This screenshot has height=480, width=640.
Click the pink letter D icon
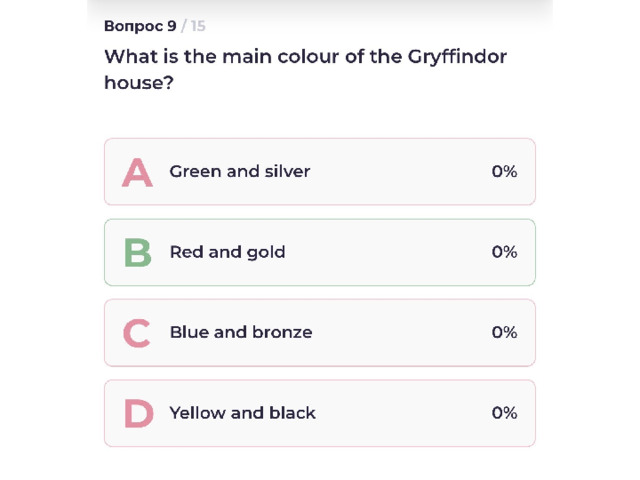[139, 414]
